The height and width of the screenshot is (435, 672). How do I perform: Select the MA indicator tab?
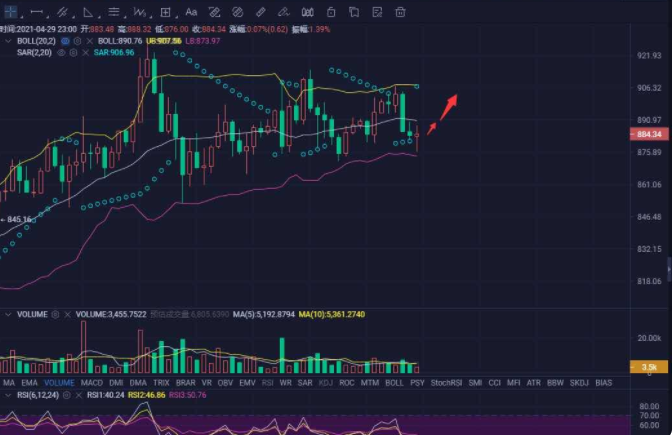(9, 383)
